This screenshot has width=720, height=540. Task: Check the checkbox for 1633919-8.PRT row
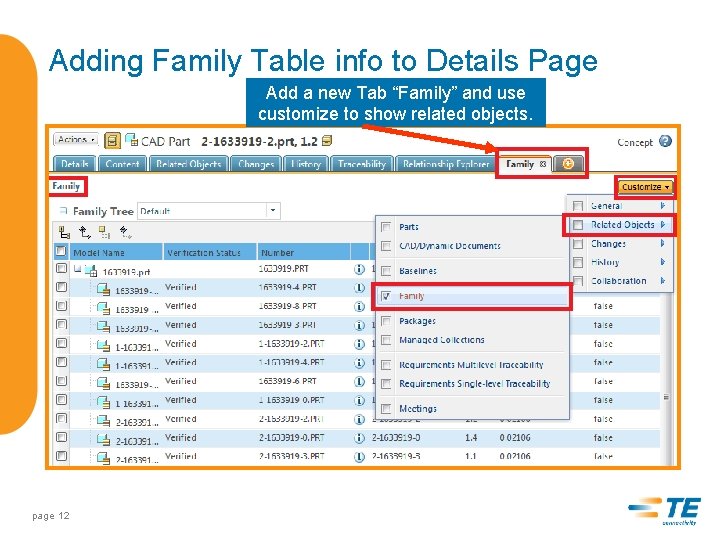(61, 306)
